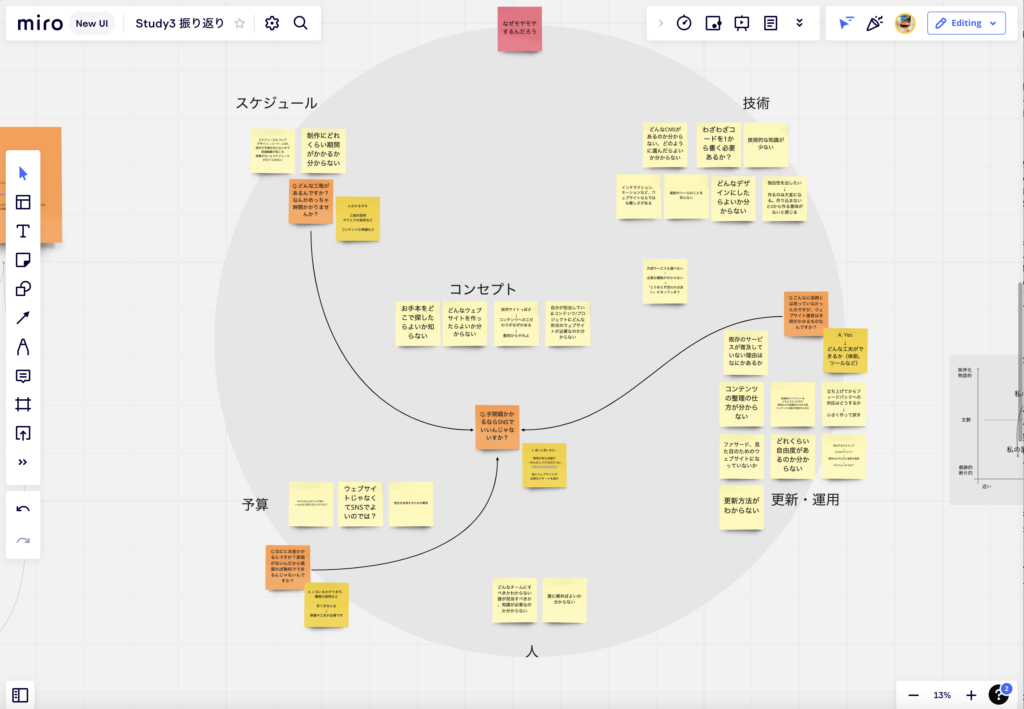The width and height of the screenshot is (1024, 709).
Task: Click the Upload tool icon
Action: (x=23, y=433)
